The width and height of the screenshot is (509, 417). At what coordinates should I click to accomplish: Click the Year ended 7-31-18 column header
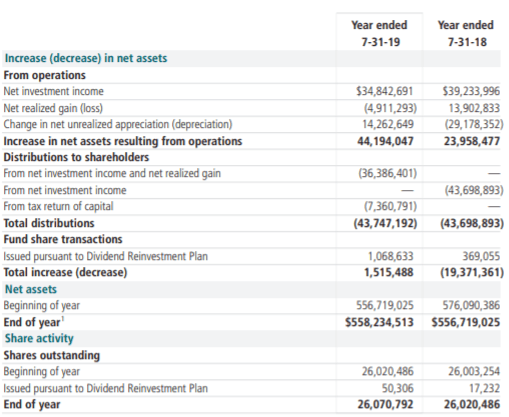tap(466, 33)
